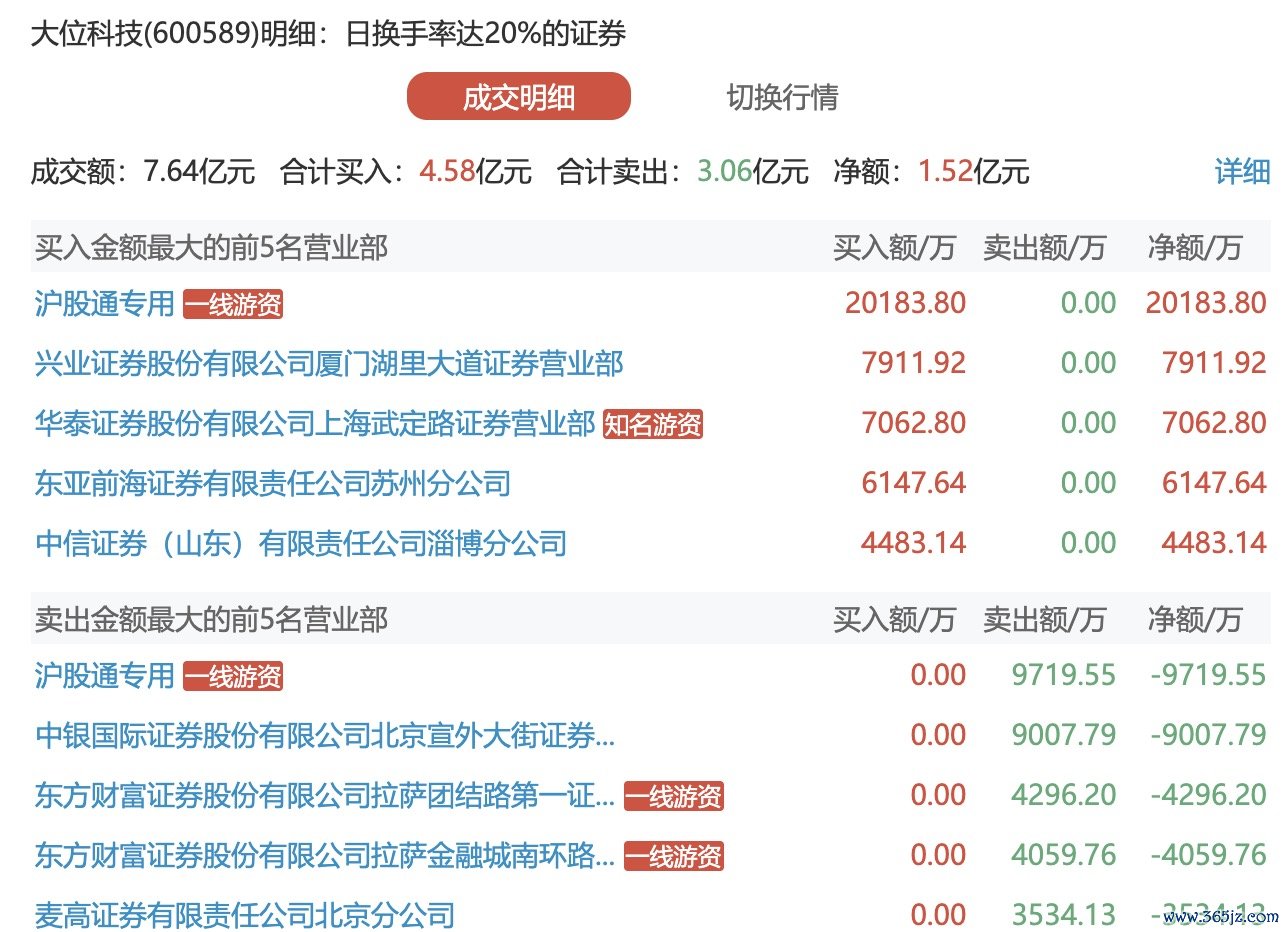Image resolution: width=1286 pixels, height=932 pixels.
Task: Click 一线游资 badge beside 拉萨团结路第一 entry
Action: tap(673, 797)
